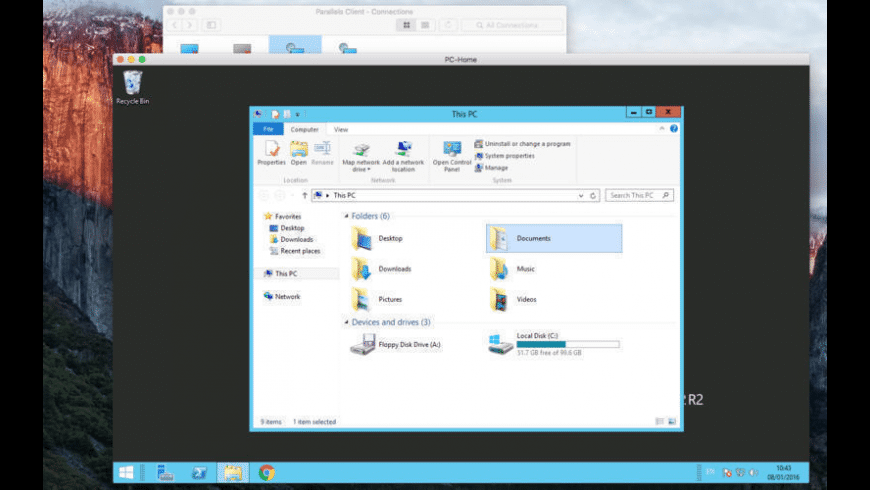The image size is (870, 490).
Task: Switch to the Computer ribbon tab
Action: pos(305,129)
